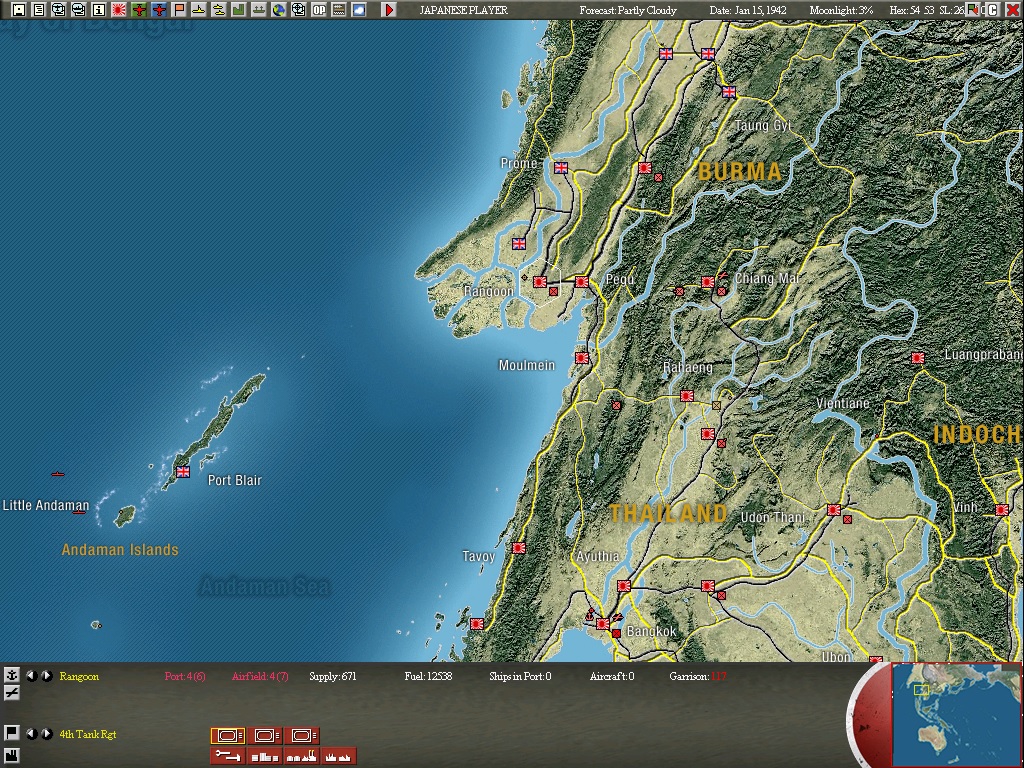Select the Japanese base at Luangprabang
The width and height of the screenshot is (1024, 768).
(x=918, y=358)
